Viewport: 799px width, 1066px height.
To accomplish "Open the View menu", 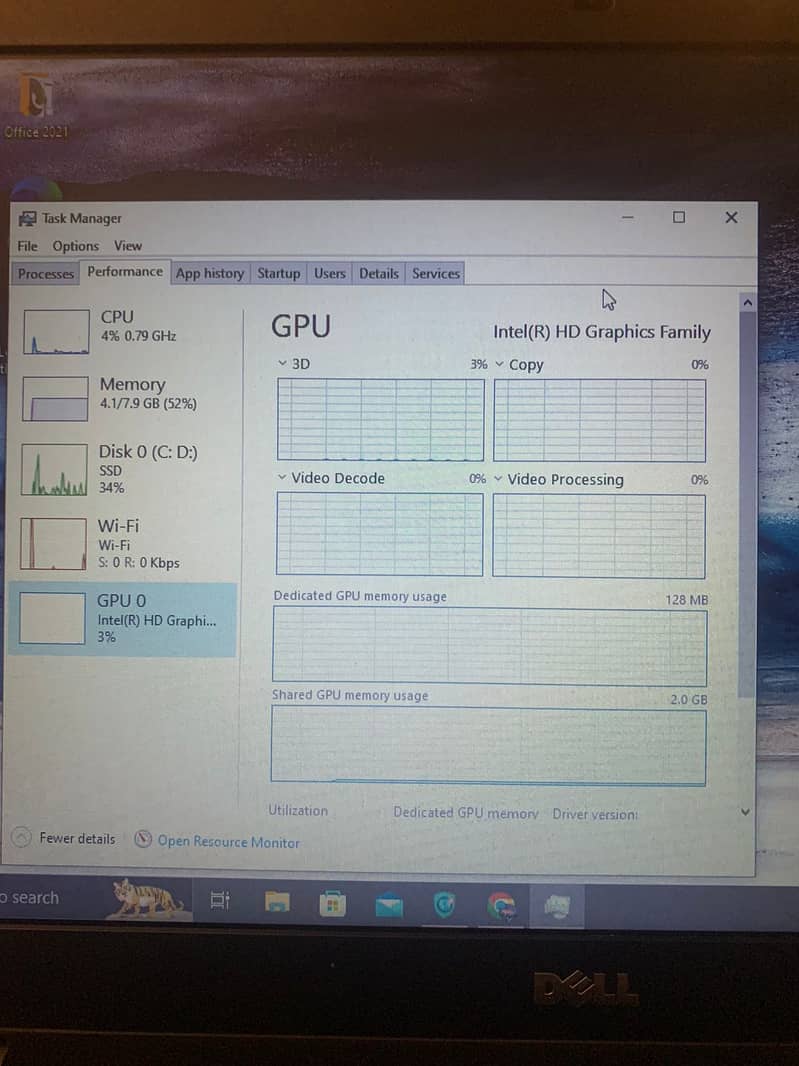I will click(128, 246).
